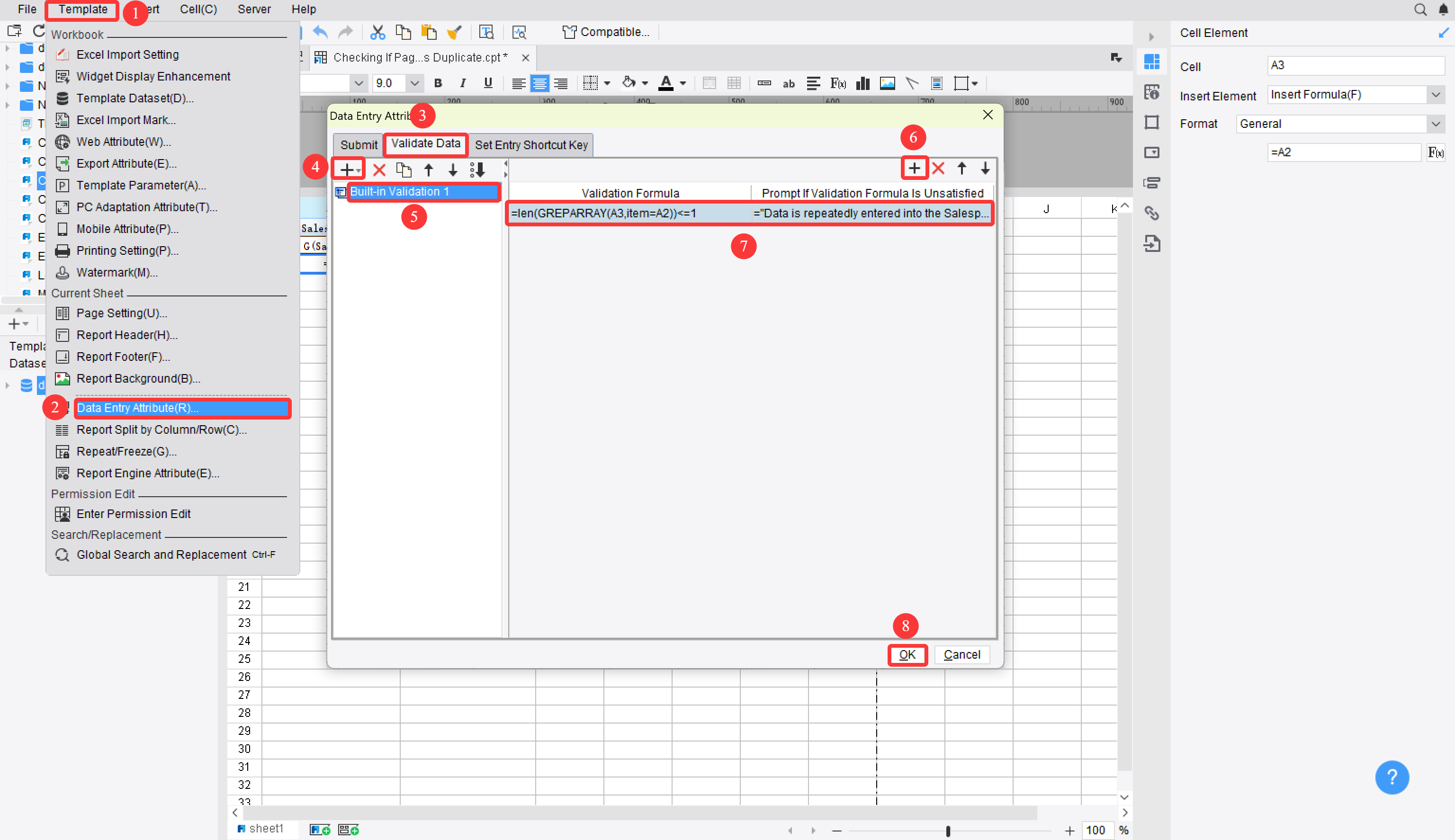This screenshot has width=1455, height=840.
Task: Click Cancel in Data Entry Attribute dialog
Action: pos(962,654)
